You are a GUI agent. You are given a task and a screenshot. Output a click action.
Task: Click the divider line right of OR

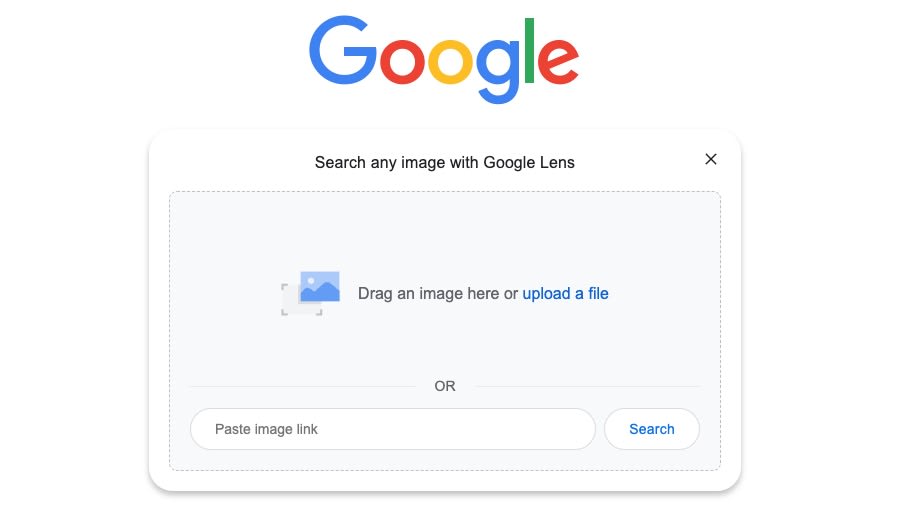(590, 386)
